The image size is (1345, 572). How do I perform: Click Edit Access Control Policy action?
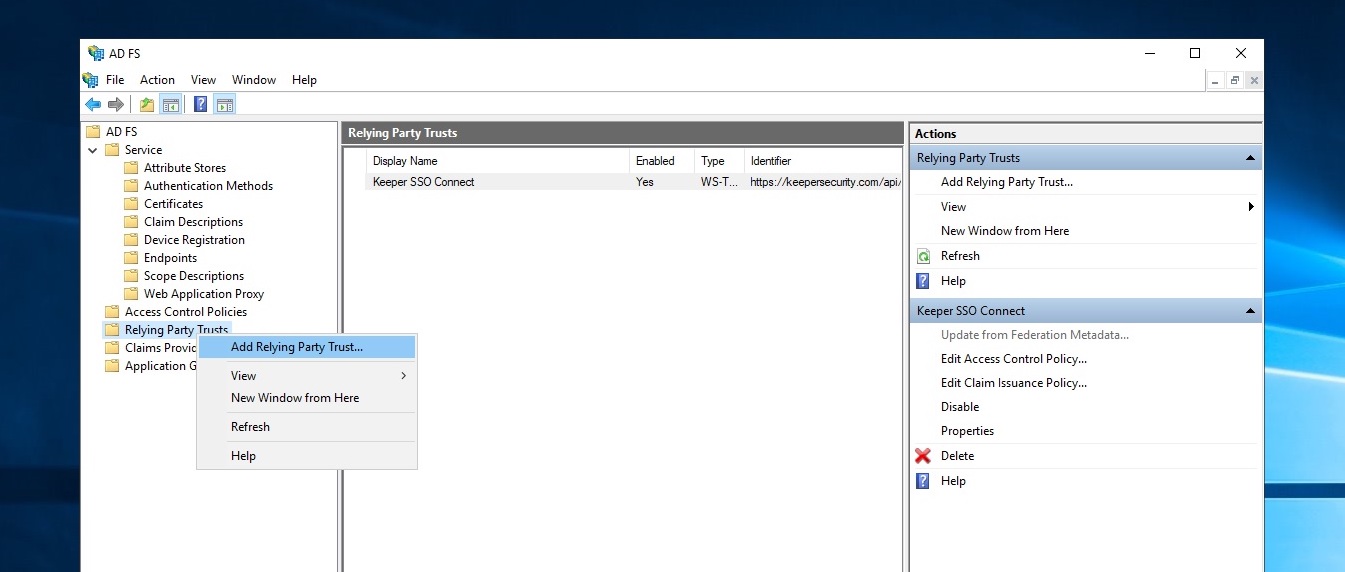pyautogui.click(x=1013, y=359)
